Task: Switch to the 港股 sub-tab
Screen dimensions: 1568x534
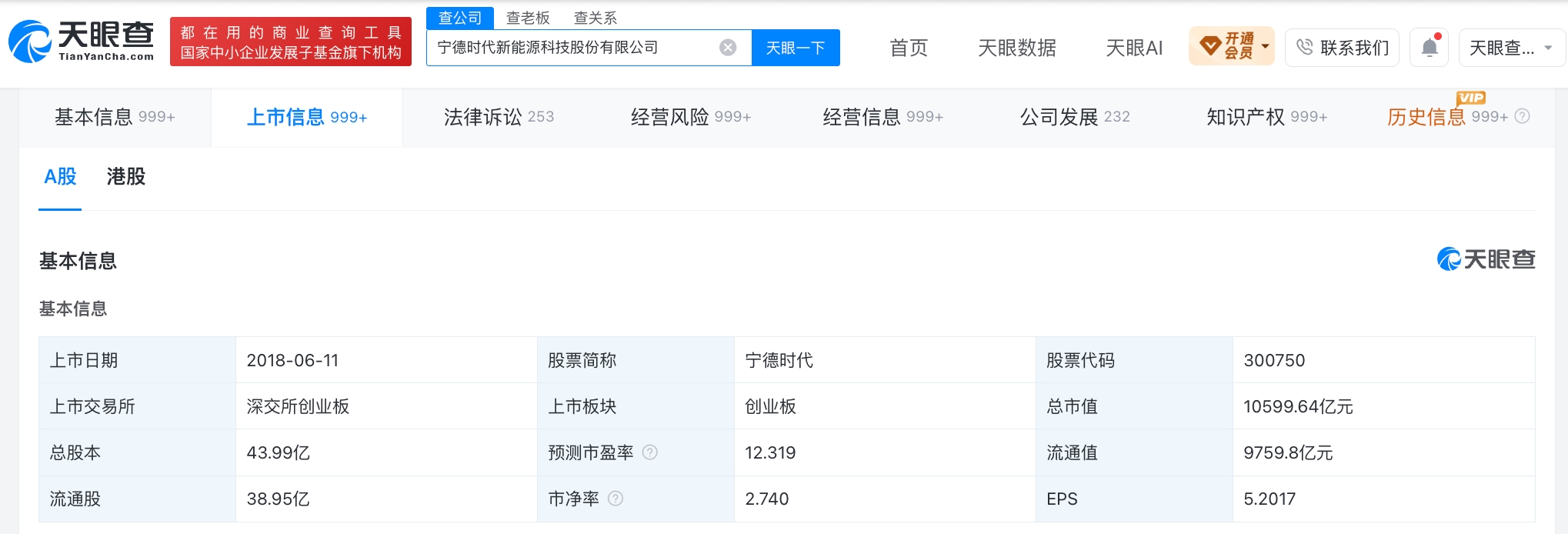Action: click(126, 177)
